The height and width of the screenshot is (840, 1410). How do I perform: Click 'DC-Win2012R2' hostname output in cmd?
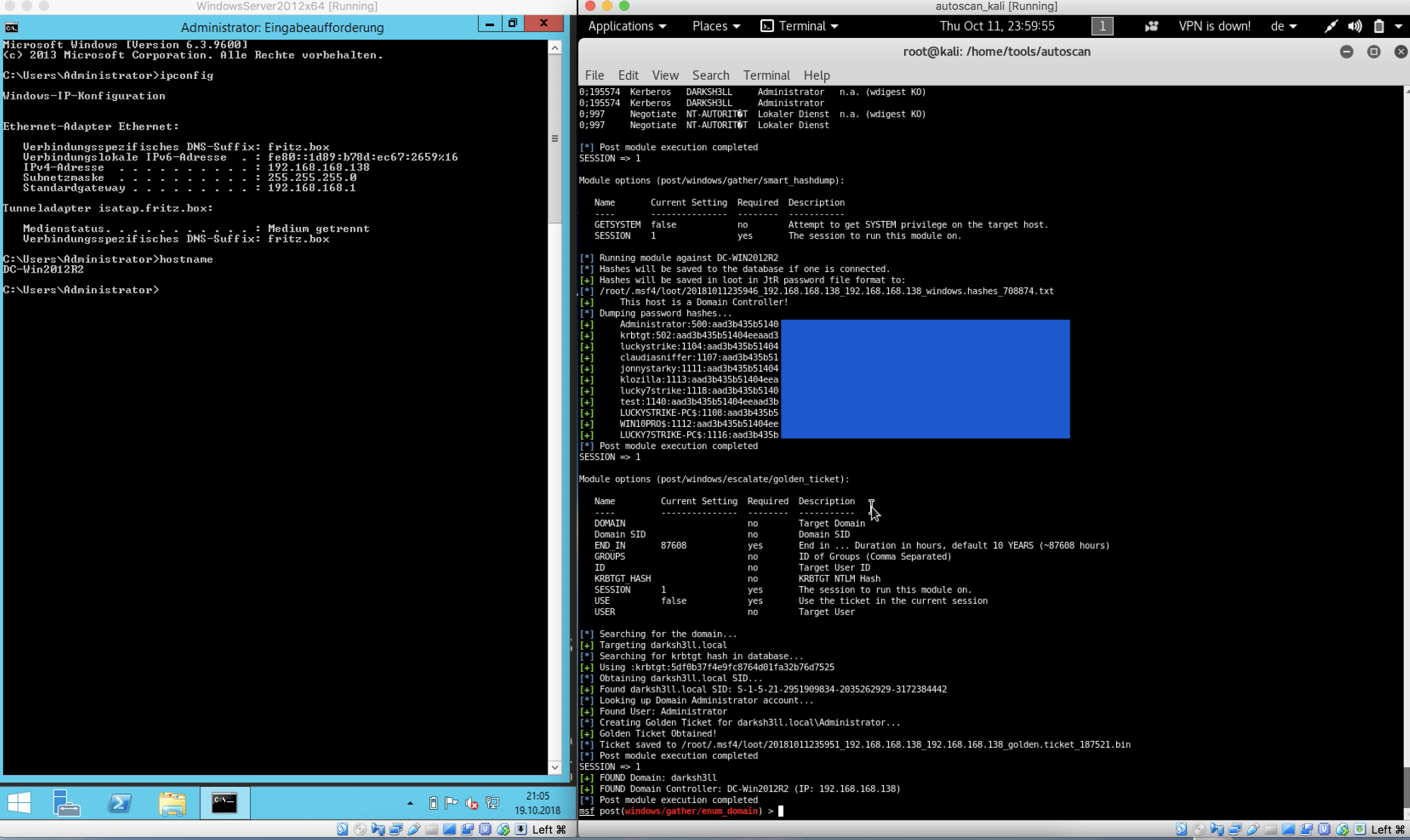click(43, 270)
